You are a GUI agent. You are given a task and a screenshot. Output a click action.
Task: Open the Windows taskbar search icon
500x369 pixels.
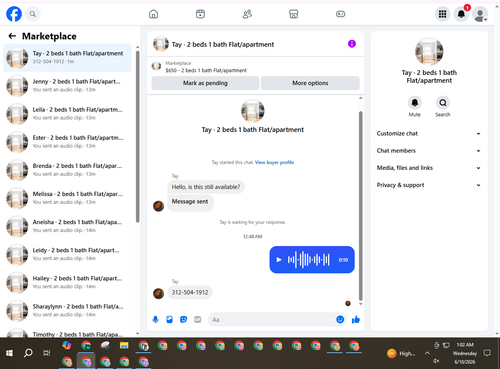click(28, 353)
